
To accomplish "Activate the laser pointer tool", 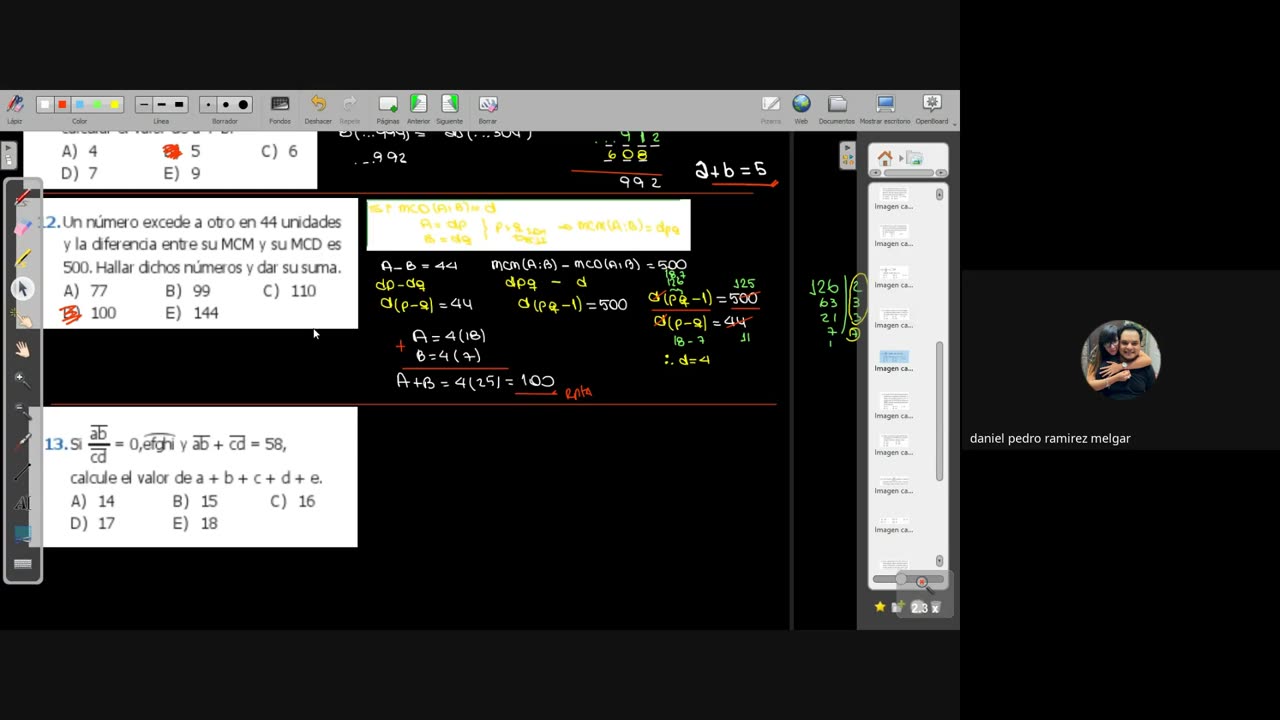I will pyautogui.click(x=22, y=441).
